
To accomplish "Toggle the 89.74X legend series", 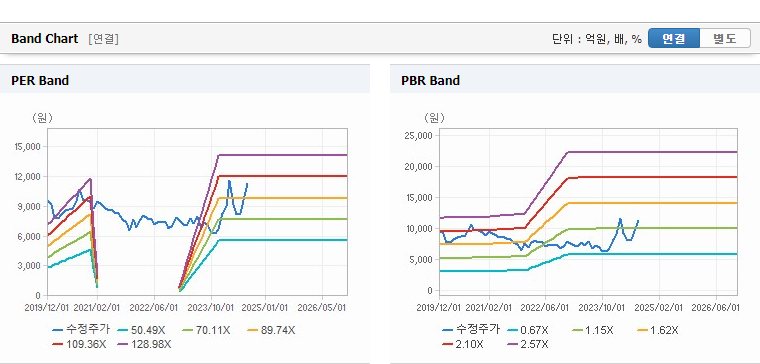I will coord(272,330).
